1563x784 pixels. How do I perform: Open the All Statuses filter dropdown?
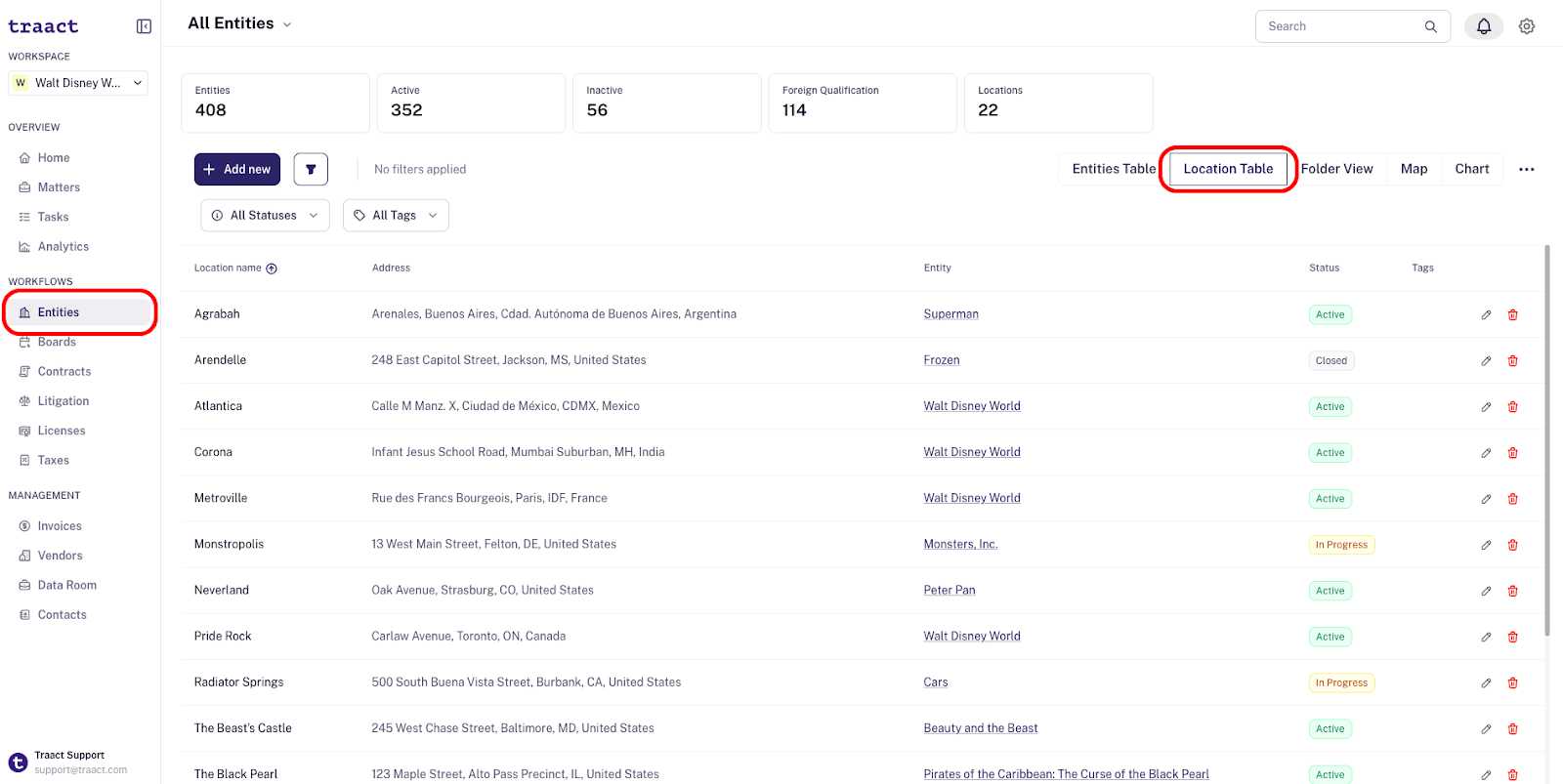(265, 216)
